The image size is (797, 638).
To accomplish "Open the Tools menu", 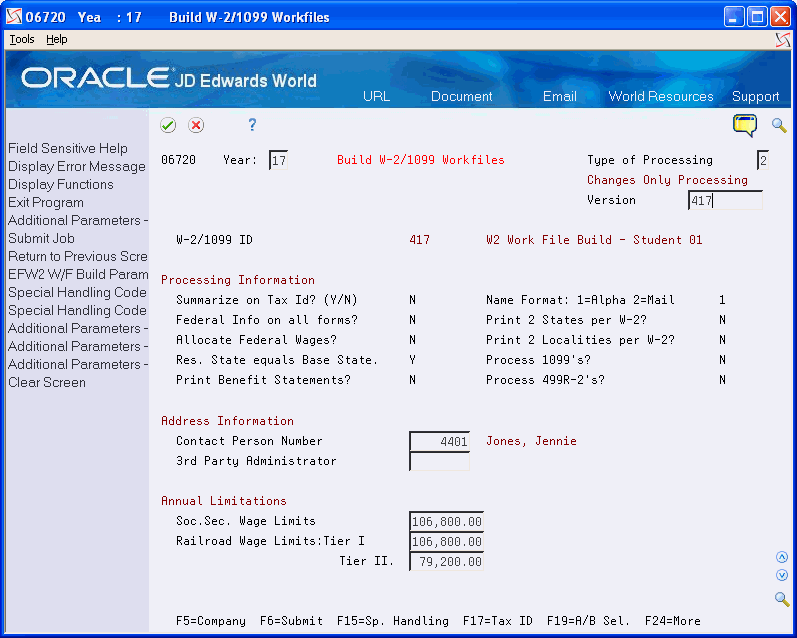I will tap(22, 39).
